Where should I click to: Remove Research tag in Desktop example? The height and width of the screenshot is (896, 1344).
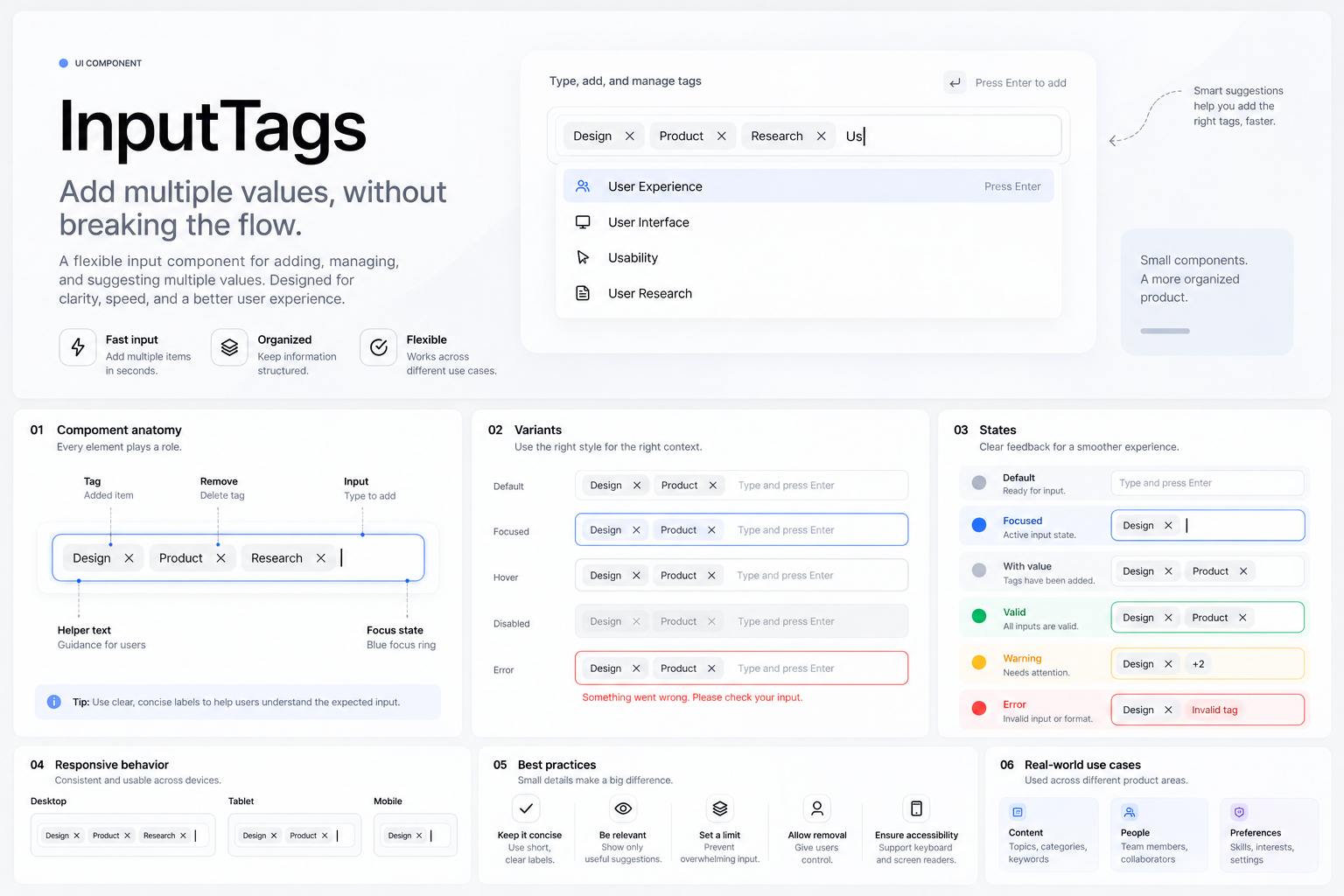(x=183, y=836)
